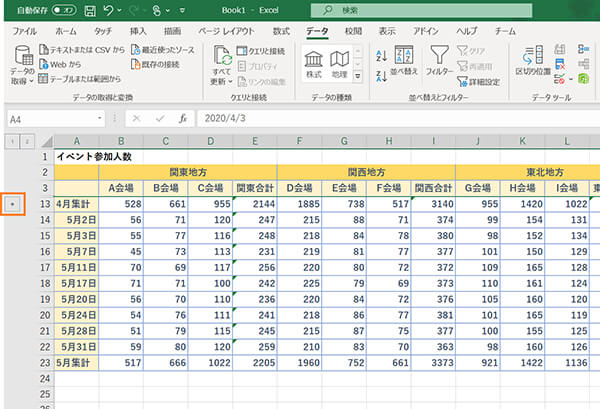Image resolution: width=600 pixels, height=409 pixels.
Task: Click the Insert Function fx button
Action: 182,118
